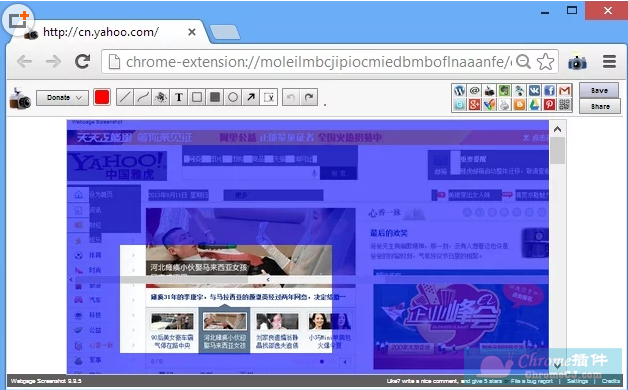Select the filled rectangle tool
Viewport: 628px width, 390px height.
click(215, 97)
